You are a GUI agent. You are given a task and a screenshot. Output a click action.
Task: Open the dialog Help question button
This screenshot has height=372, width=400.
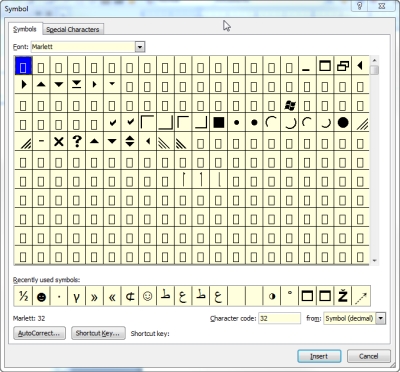tap(359, 6)
